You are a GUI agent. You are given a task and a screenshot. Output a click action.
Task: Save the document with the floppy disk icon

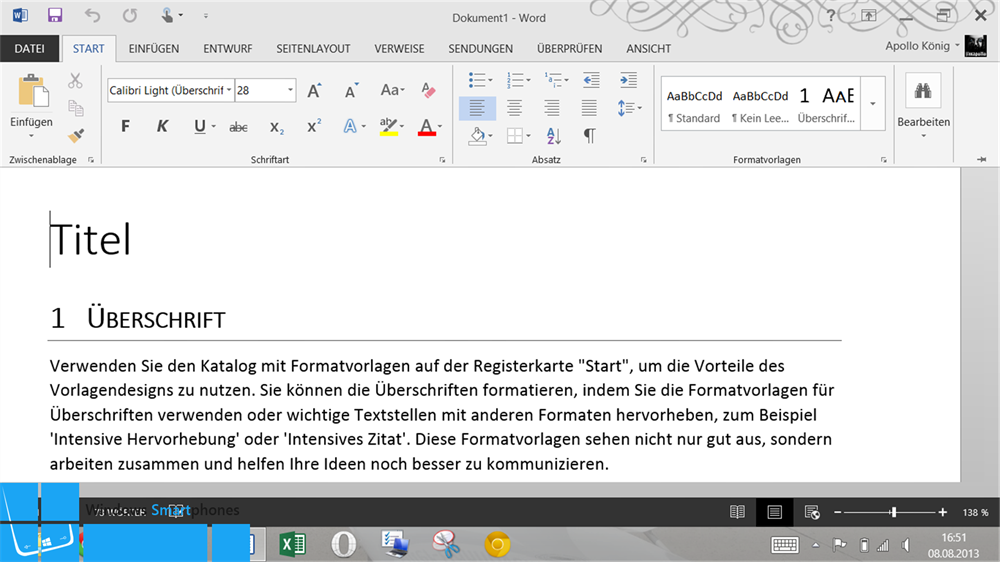pyautogui.click(x=55, y=15)
